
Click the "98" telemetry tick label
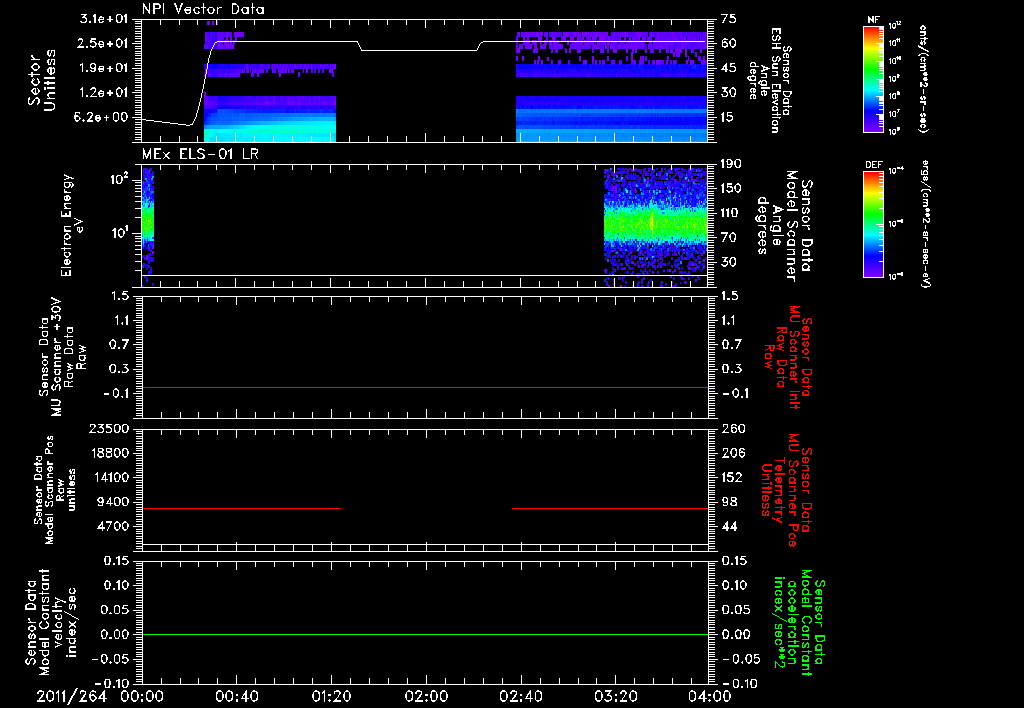point(729,502)
